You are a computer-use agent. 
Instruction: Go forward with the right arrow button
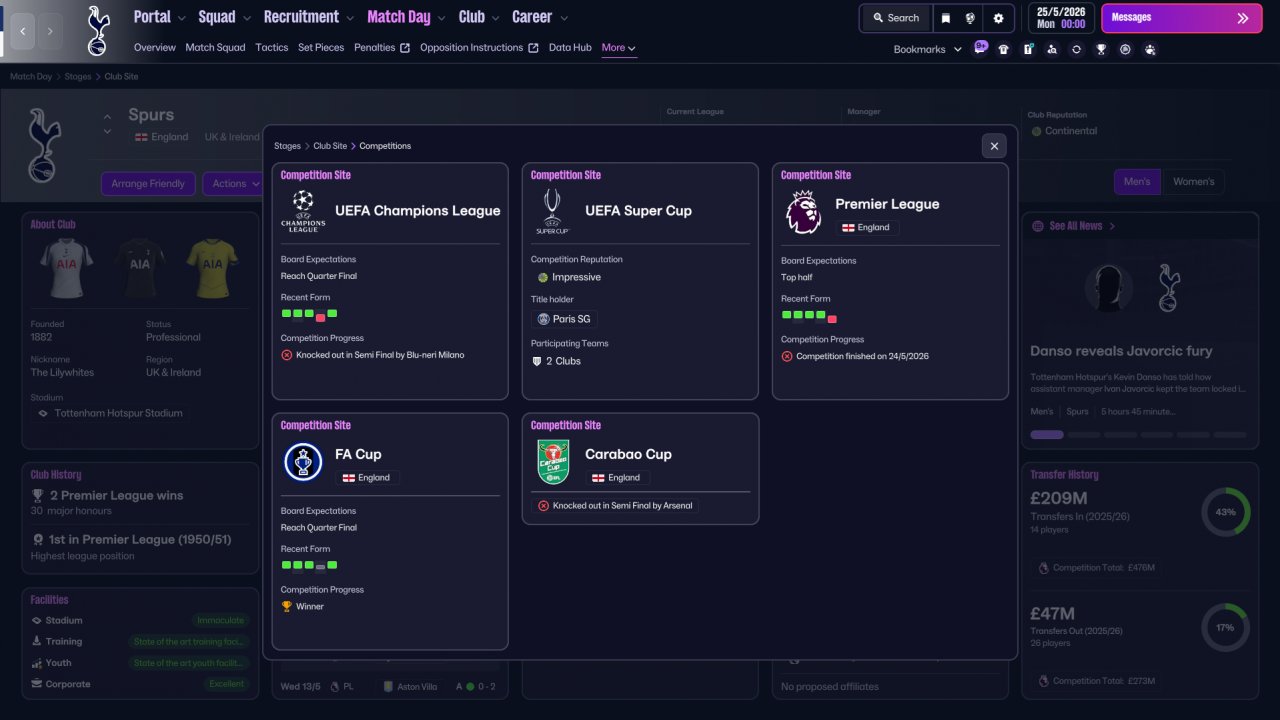[x=50, y=31]
